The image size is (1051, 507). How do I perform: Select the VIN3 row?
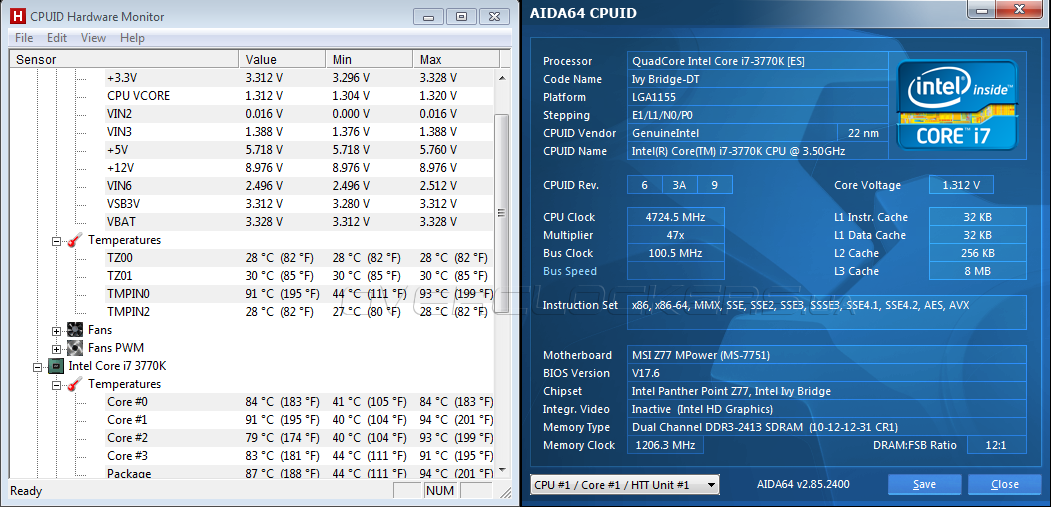pos(299,131)
